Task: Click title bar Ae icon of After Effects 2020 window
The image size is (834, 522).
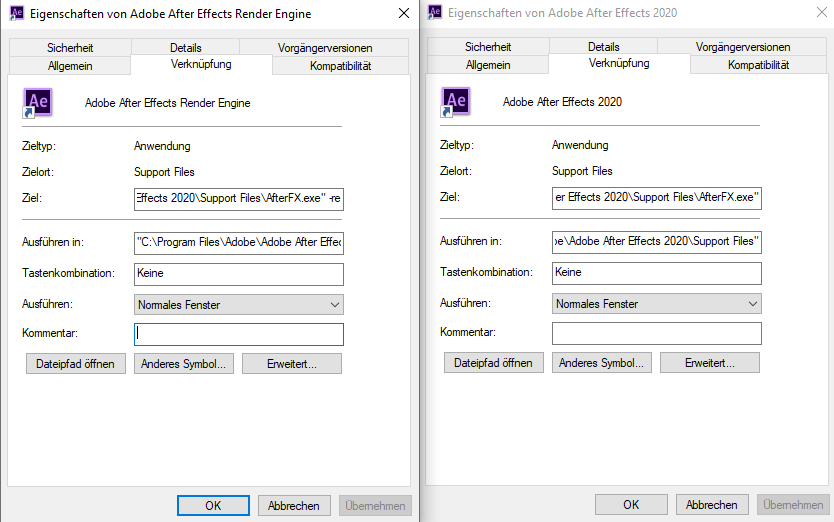Action: point(435,14)
